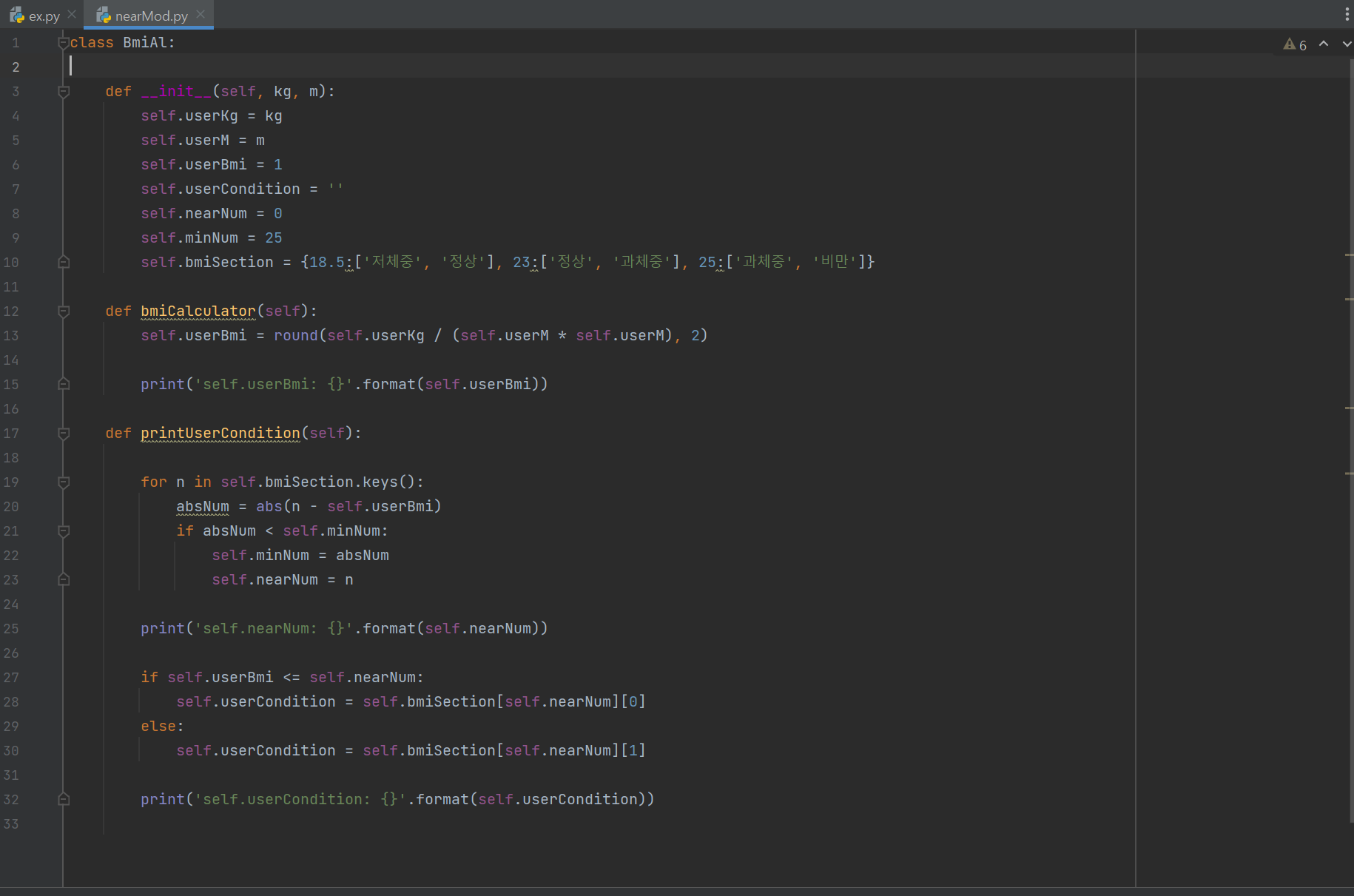Click 'self.userCondition: {}' string on line 32

300,800
